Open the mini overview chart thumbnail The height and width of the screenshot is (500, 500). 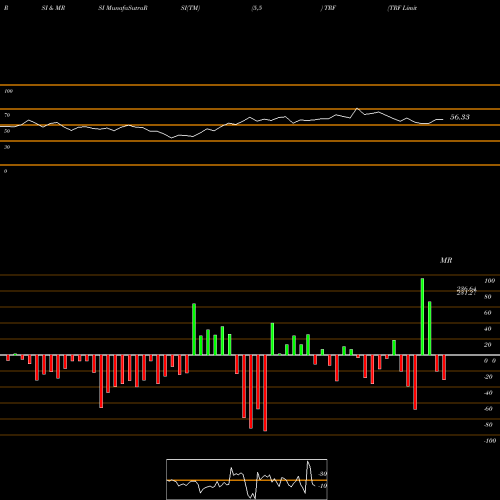(x=247, y=479)
